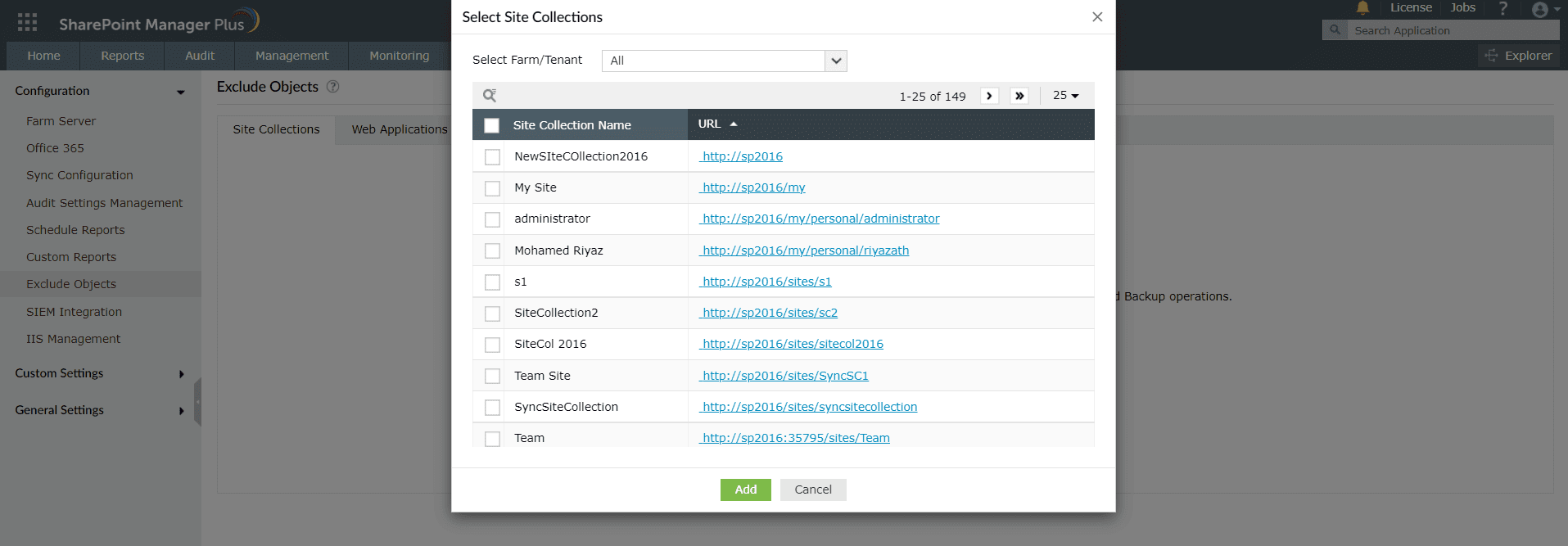
Task: Jump to last page of site collections
Action: (1019, 96)
